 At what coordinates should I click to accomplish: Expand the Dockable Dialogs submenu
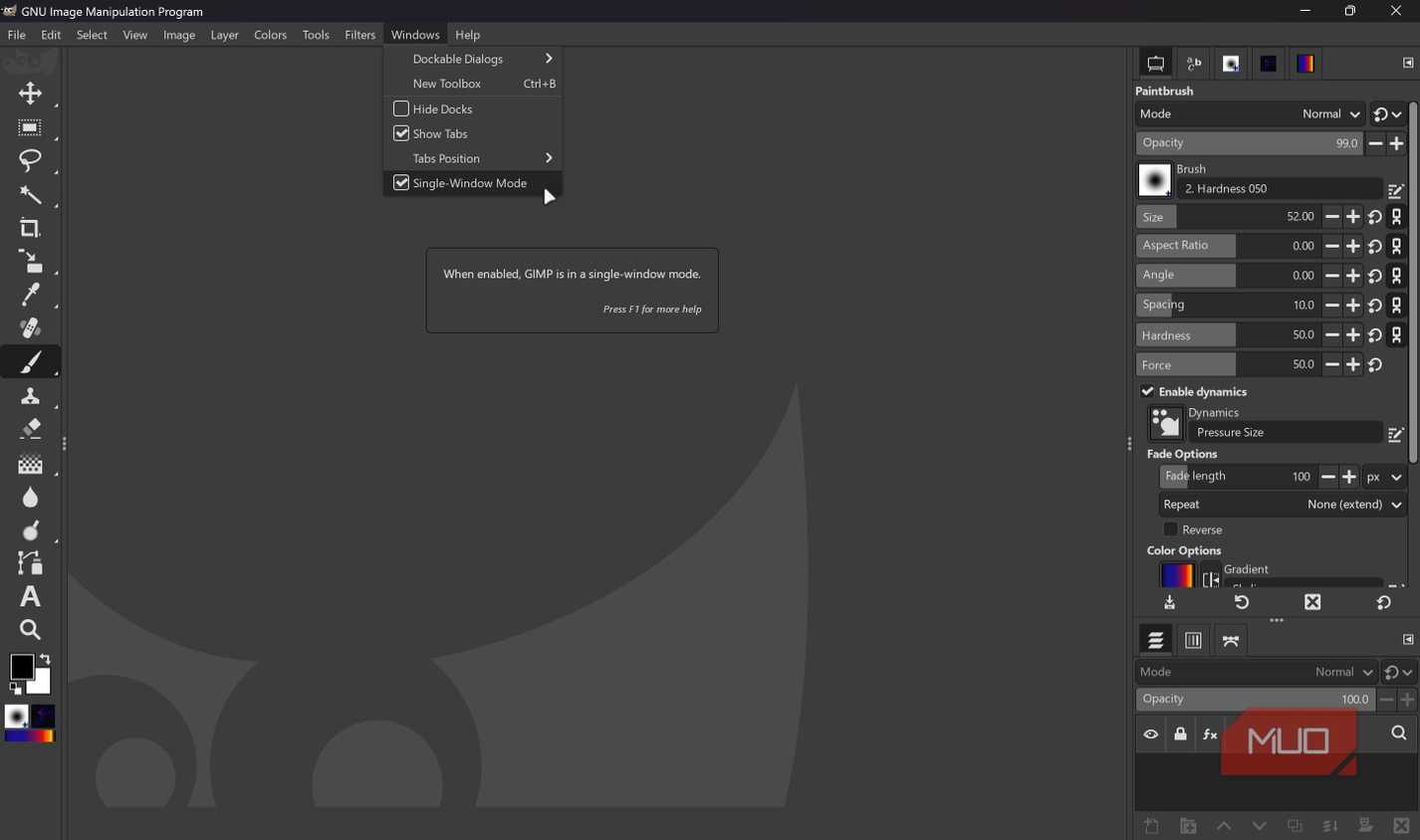click(x=472, y=59)
